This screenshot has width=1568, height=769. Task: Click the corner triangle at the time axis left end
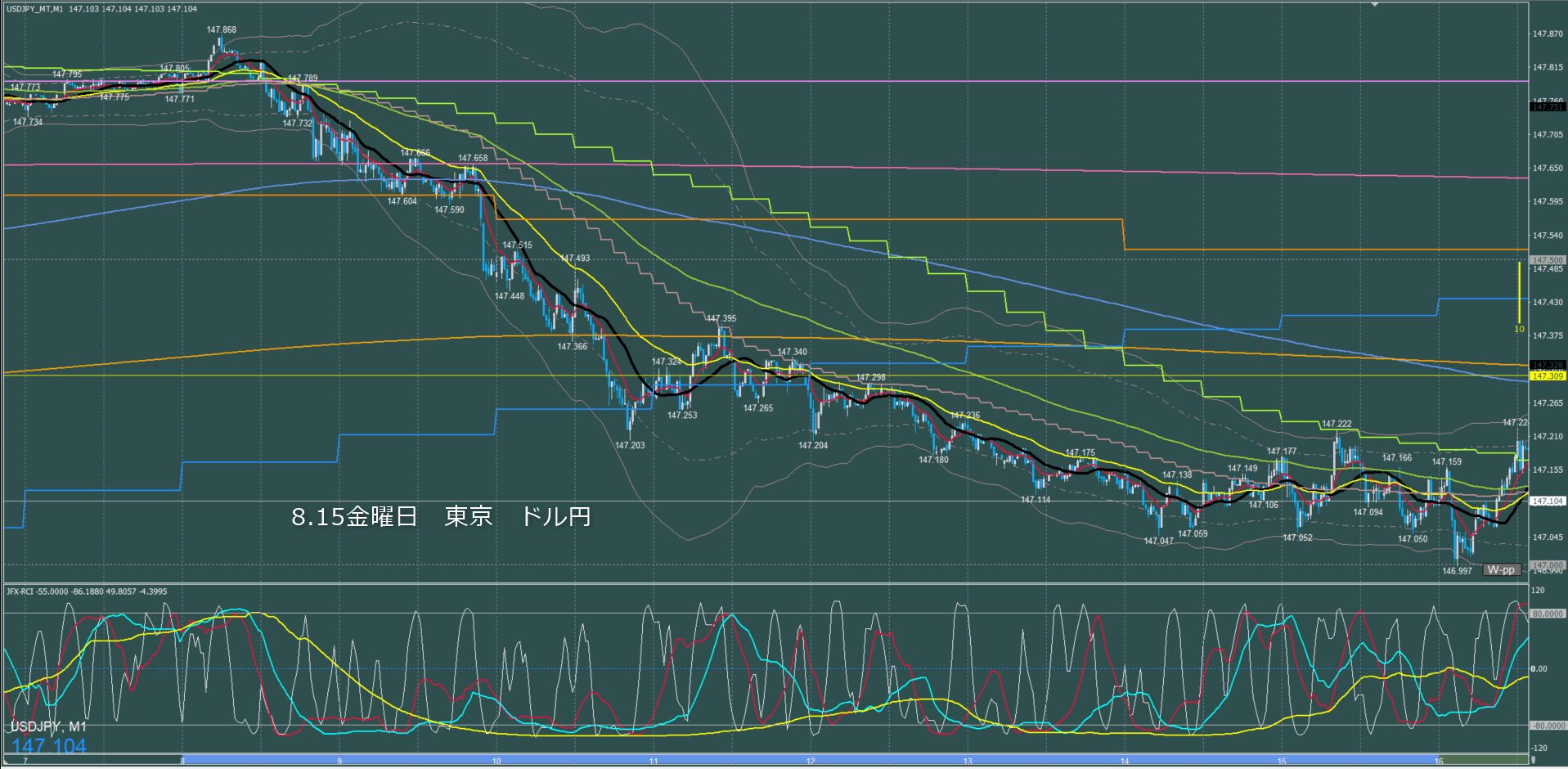click(5, 762)
